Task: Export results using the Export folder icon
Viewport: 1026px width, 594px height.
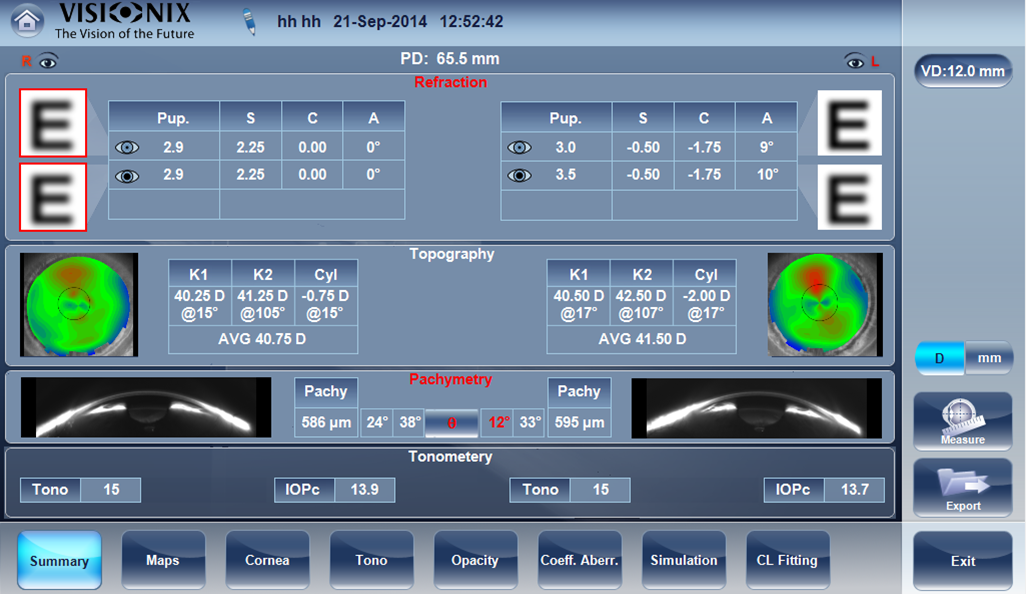Action: click(961, 490)
